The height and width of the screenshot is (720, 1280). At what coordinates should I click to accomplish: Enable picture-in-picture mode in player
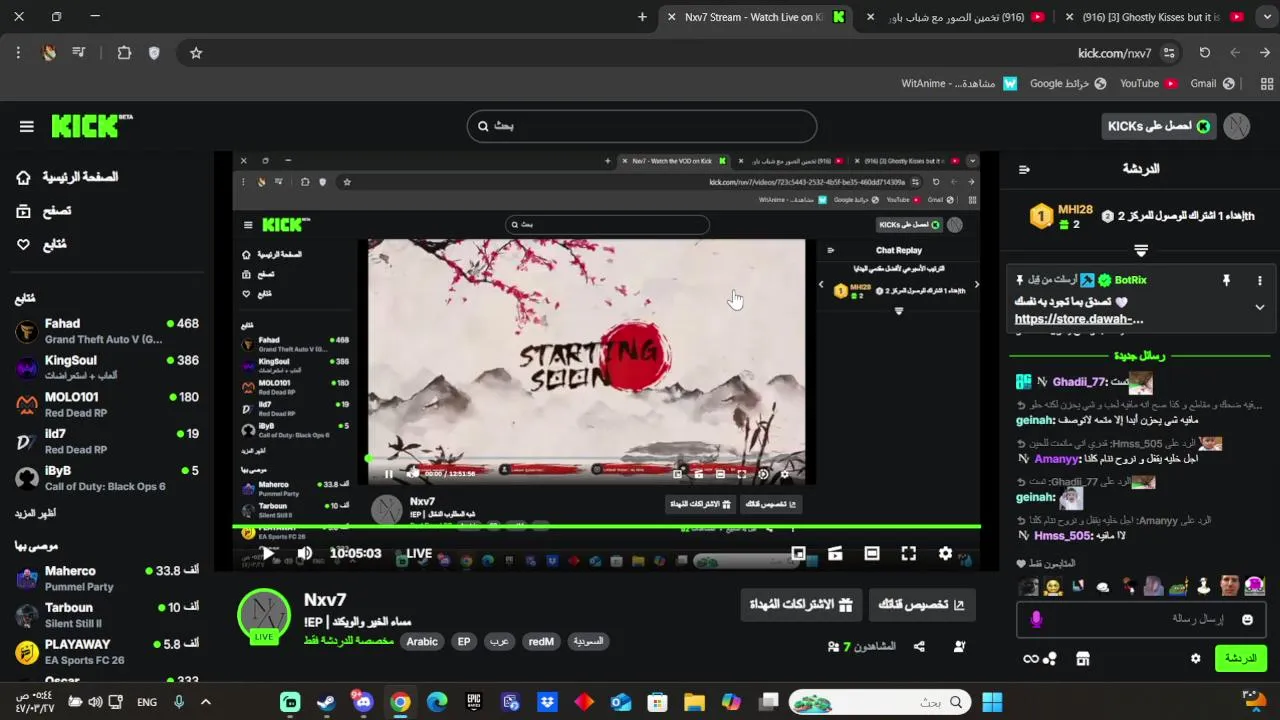tap(798, 553)
